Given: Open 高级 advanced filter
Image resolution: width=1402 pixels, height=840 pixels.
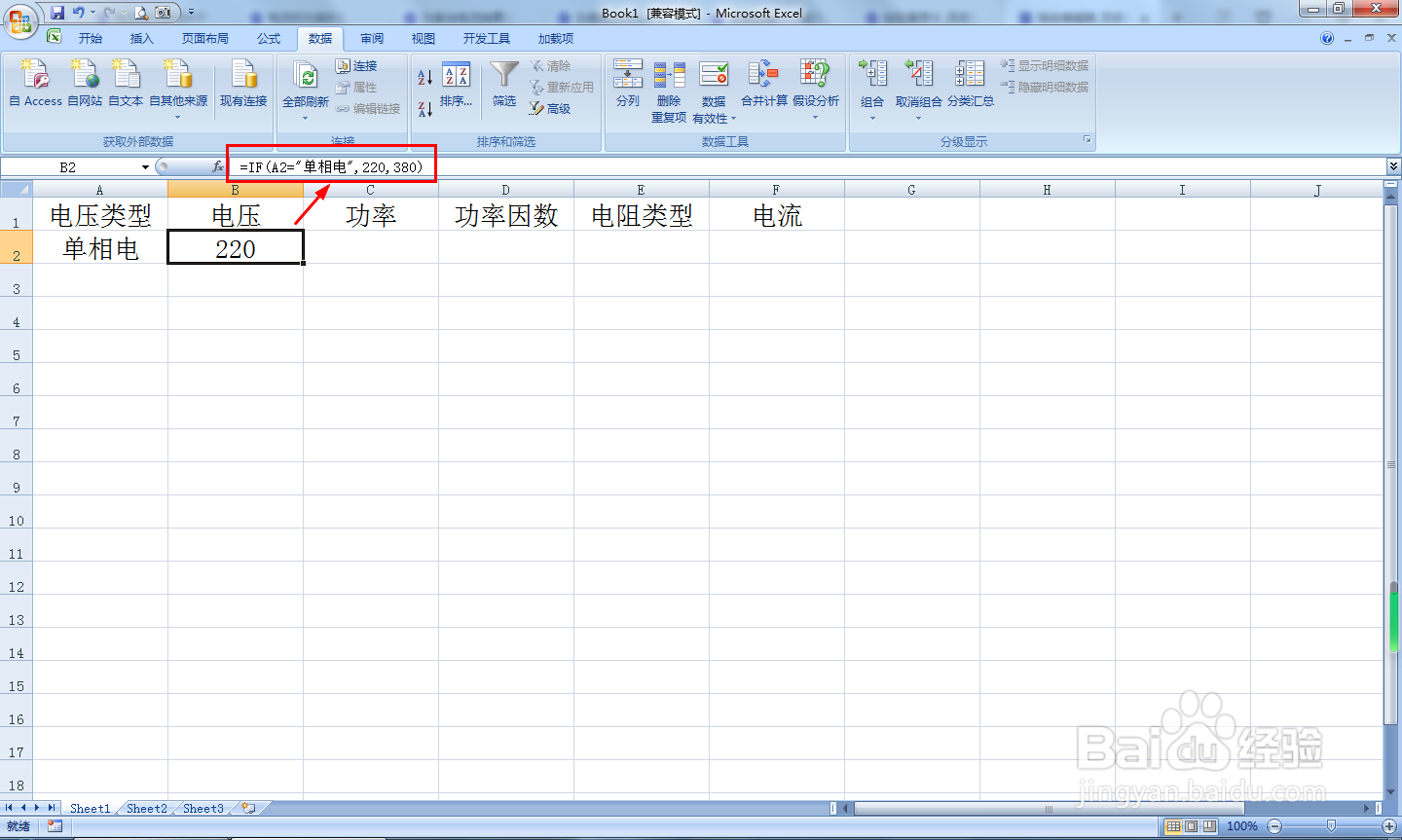Looking at the screenshot, I should click(x=550, y=109).
